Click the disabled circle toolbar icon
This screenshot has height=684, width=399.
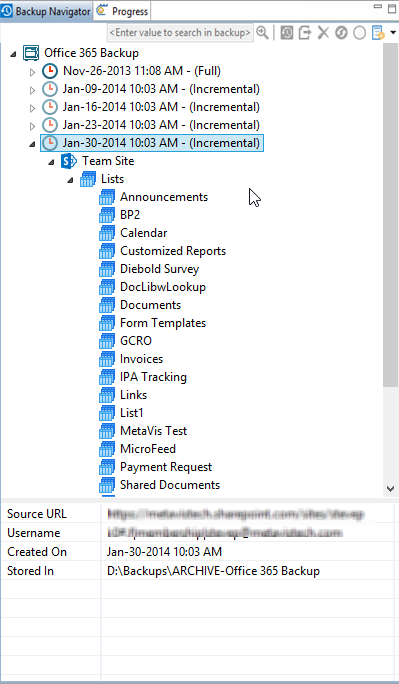[x=359, y=33]
